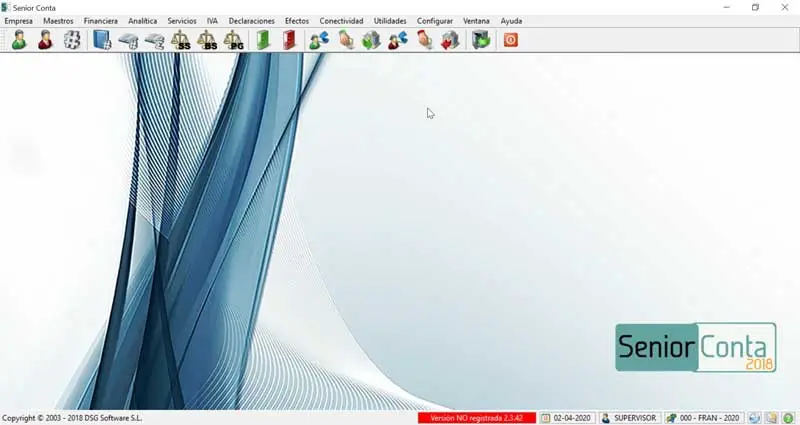Open the PG balance scales icon
Image resolution: width=800 pixels, height=425 pixels.
(x=234, y=40)
